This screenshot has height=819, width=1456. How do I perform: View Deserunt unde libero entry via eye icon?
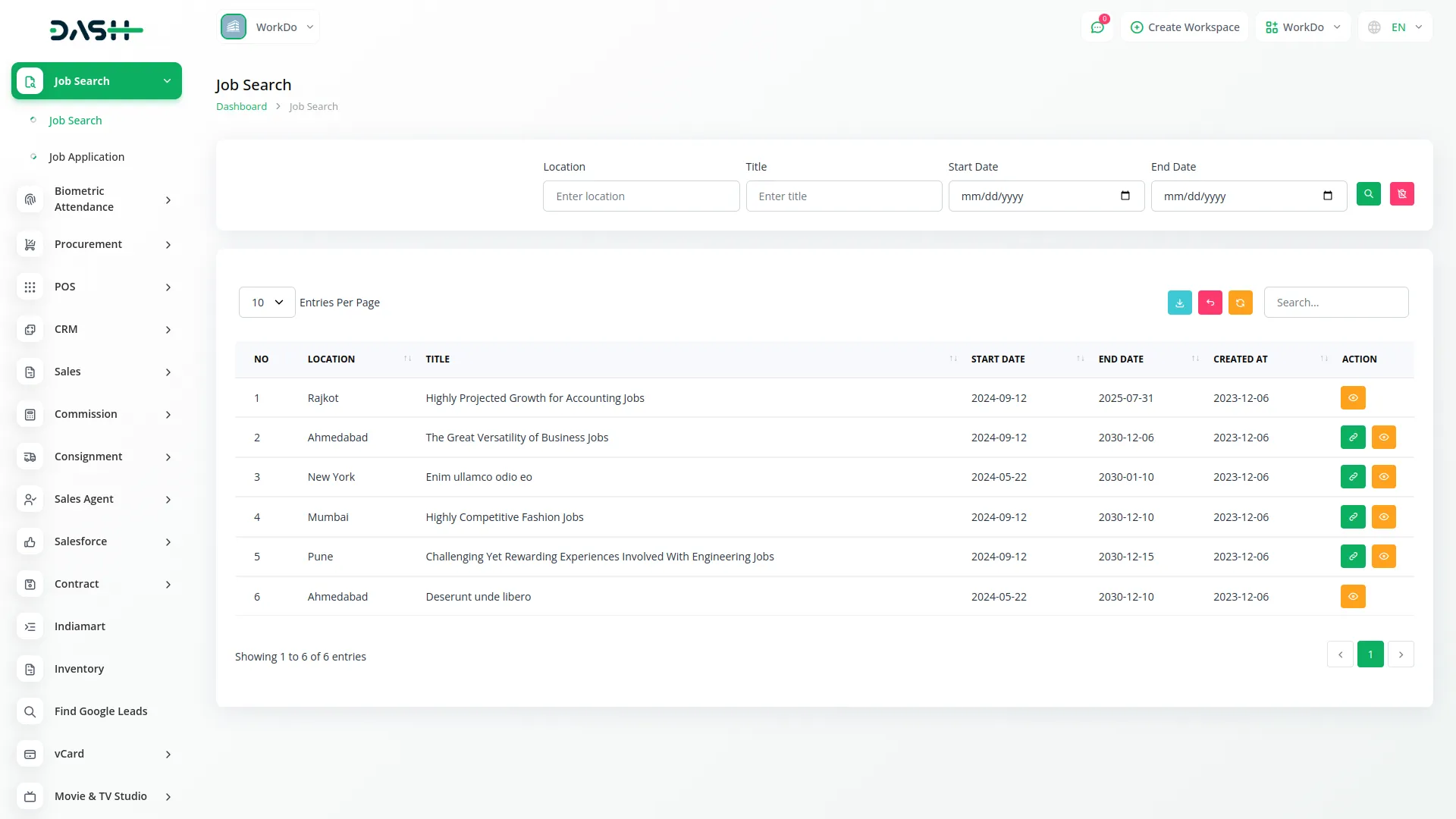click(x=1353, y=597)
